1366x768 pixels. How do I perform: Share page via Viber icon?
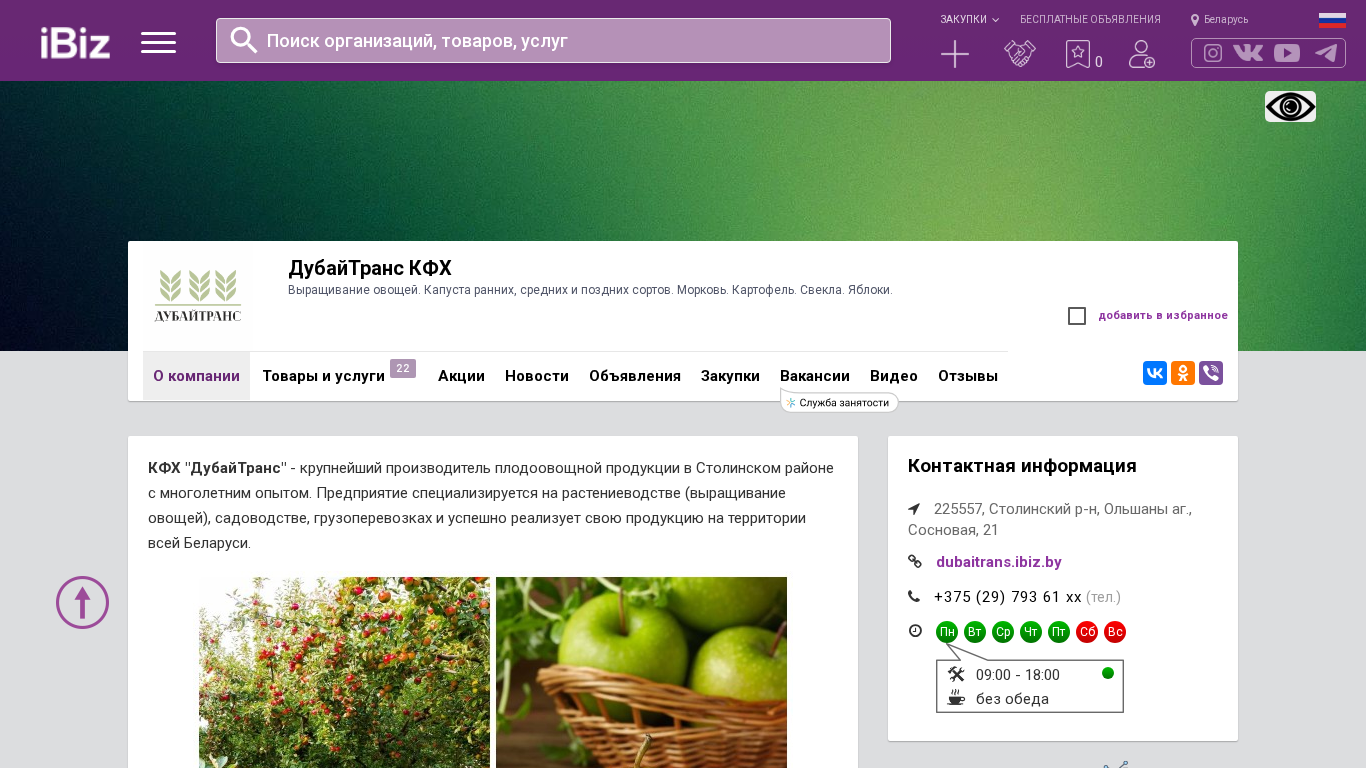[1211, 373]
